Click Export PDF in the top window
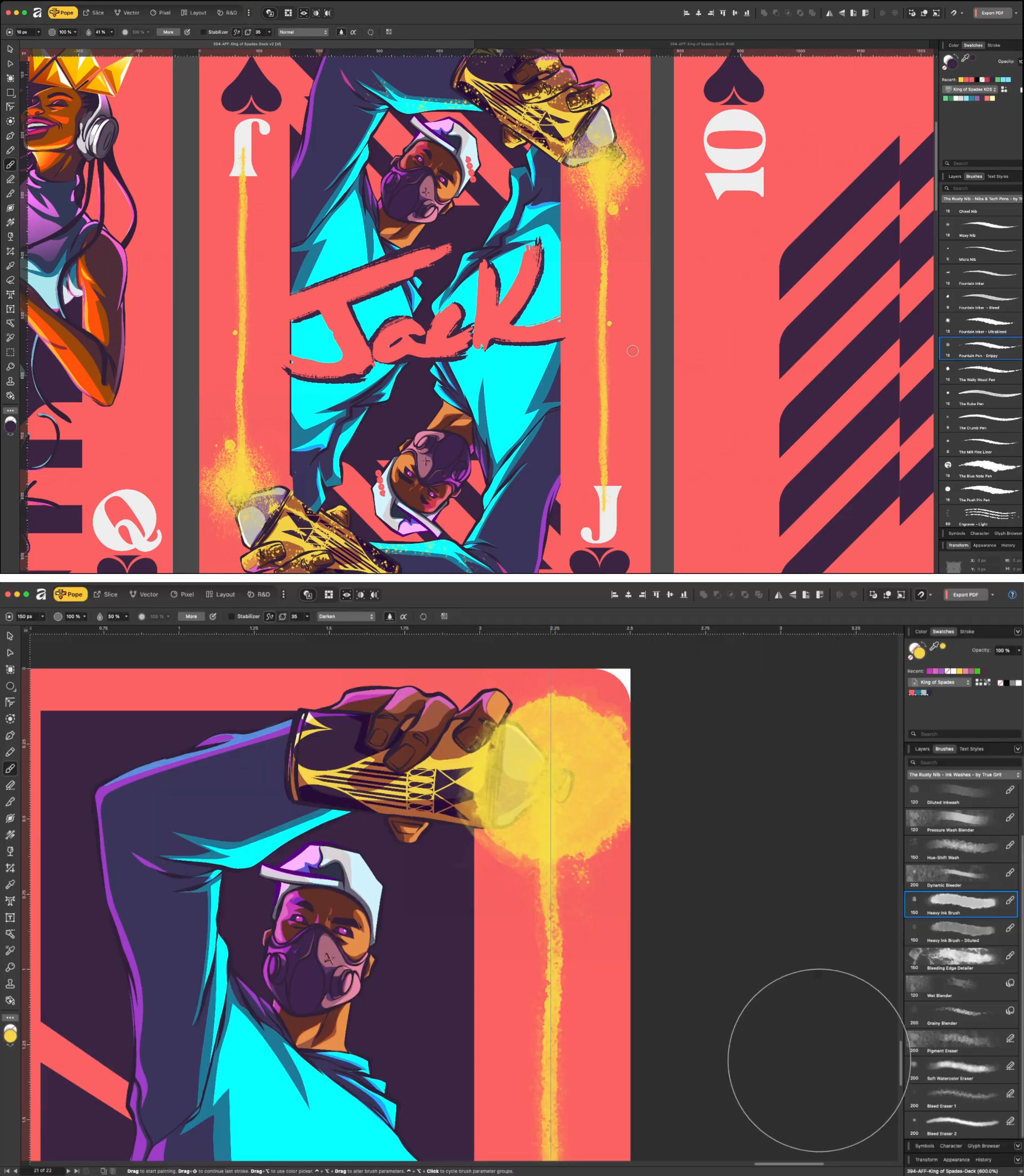 coord(992,12)
